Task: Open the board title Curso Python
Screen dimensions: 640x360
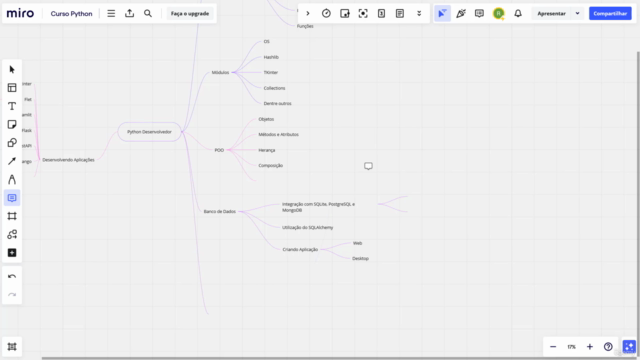Action: point(71,13)
